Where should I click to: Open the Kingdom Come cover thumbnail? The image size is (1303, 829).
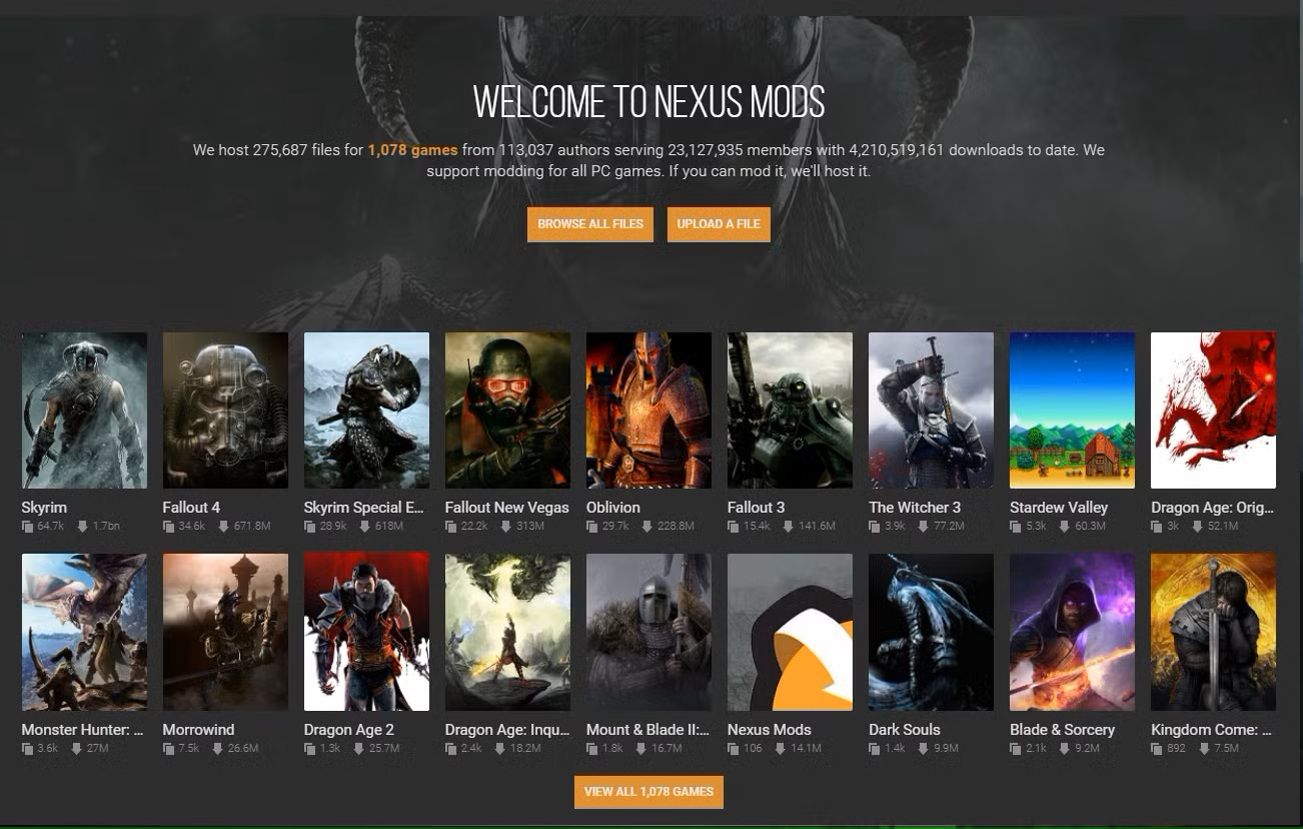pos(1213,632)
